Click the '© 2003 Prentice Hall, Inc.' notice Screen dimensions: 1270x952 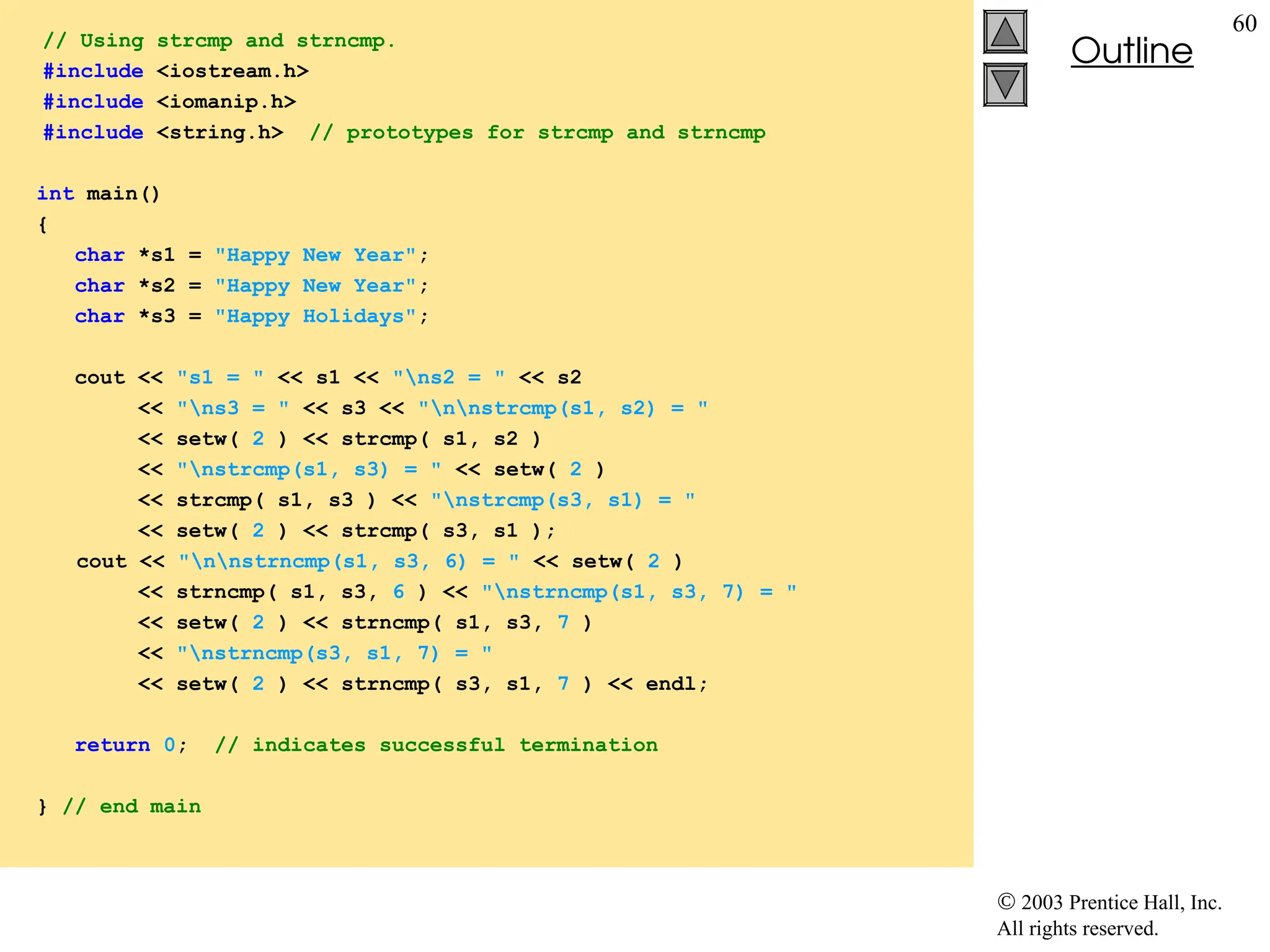[1109, 902]
